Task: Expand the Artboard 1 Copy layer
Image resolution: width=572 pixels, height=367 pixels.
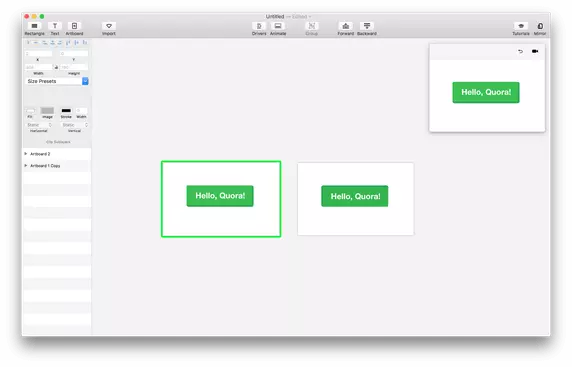Action: (26, 166)
